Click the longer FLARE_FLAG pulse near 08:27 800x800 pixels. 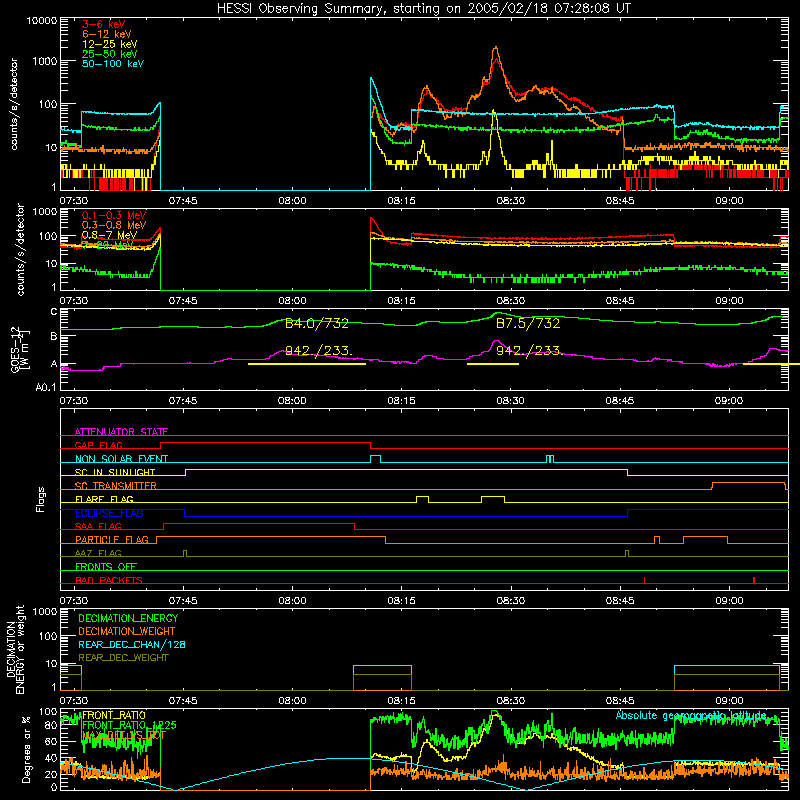click(493, 499)
